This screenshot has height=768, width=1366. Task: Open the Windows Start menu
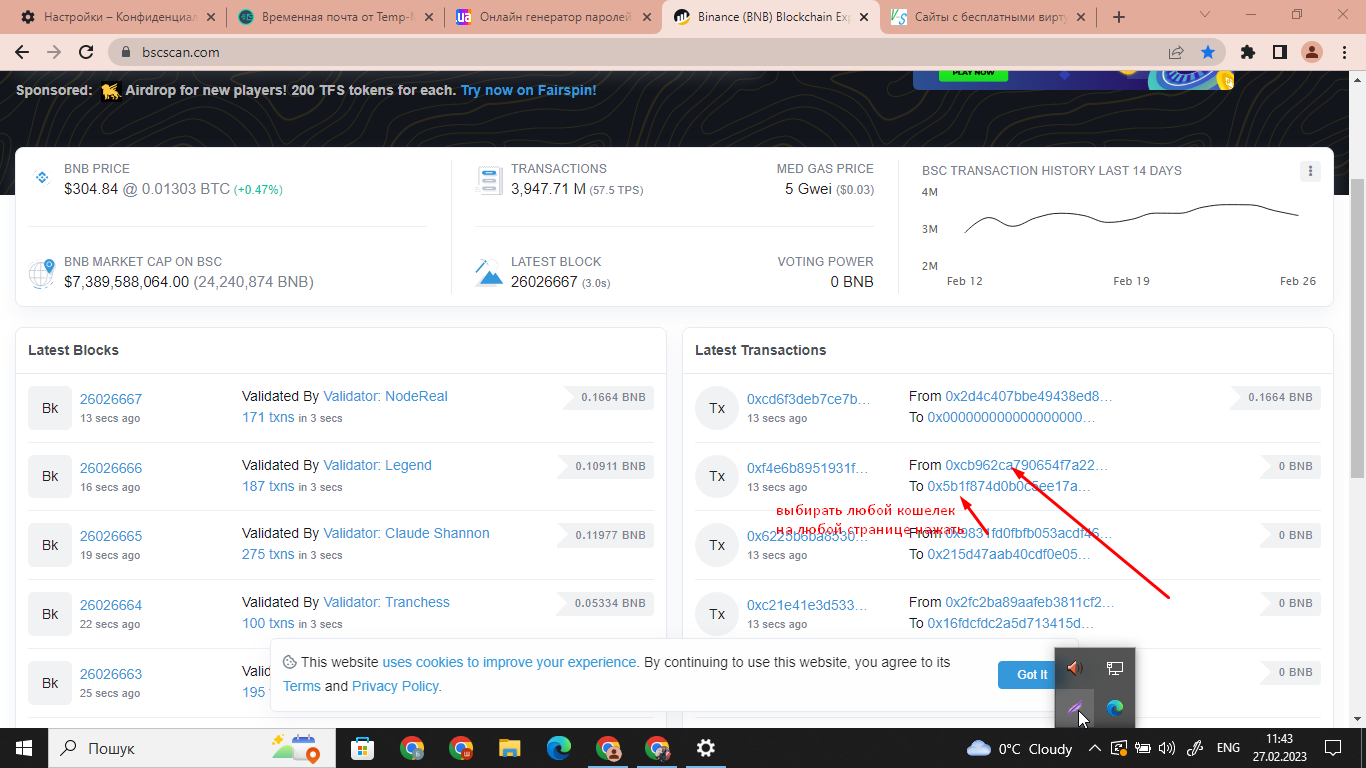pyautogui.click(x=24, y=747)
